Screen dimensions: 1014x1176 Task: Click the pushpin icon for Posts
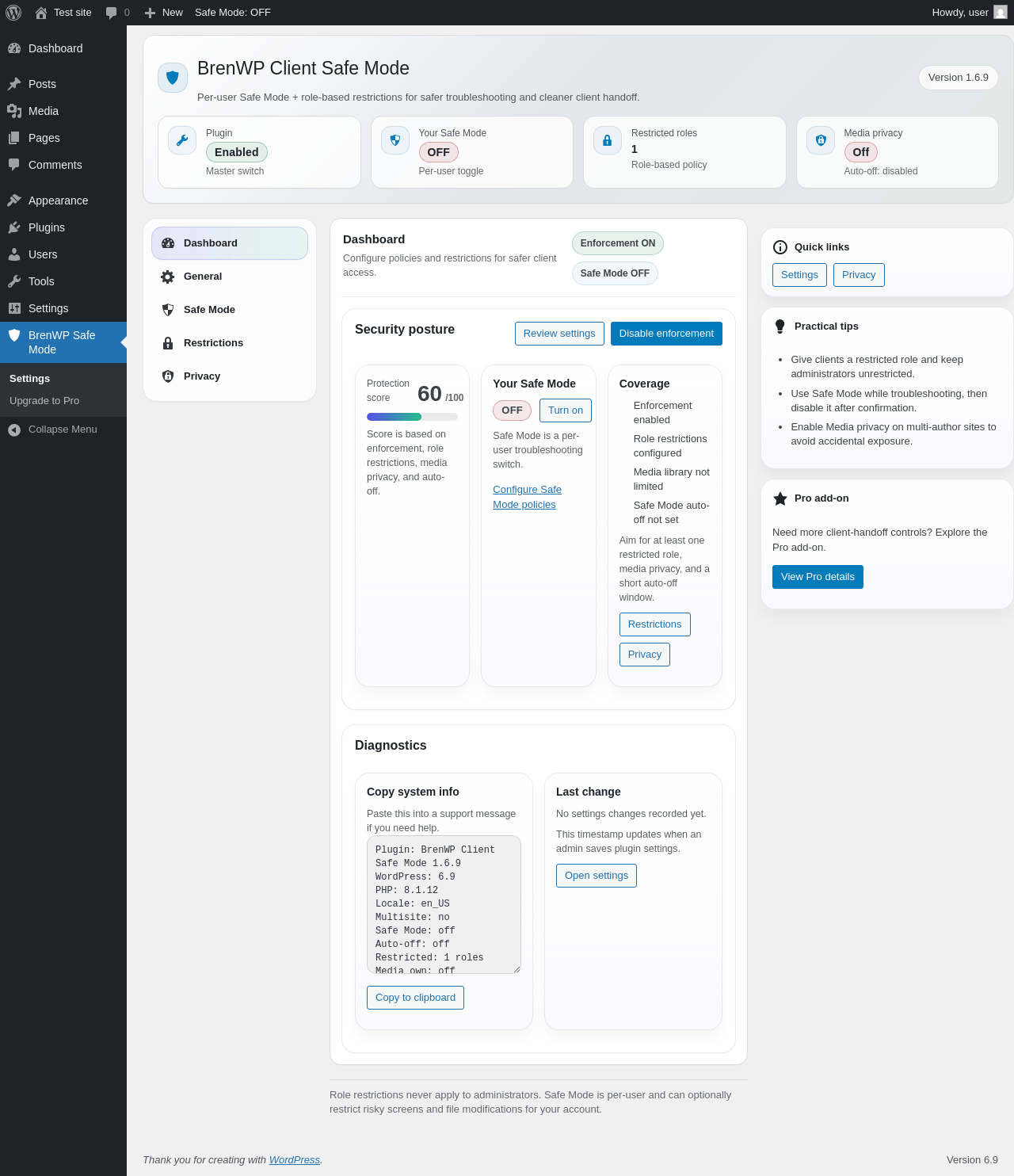[14, 84]
